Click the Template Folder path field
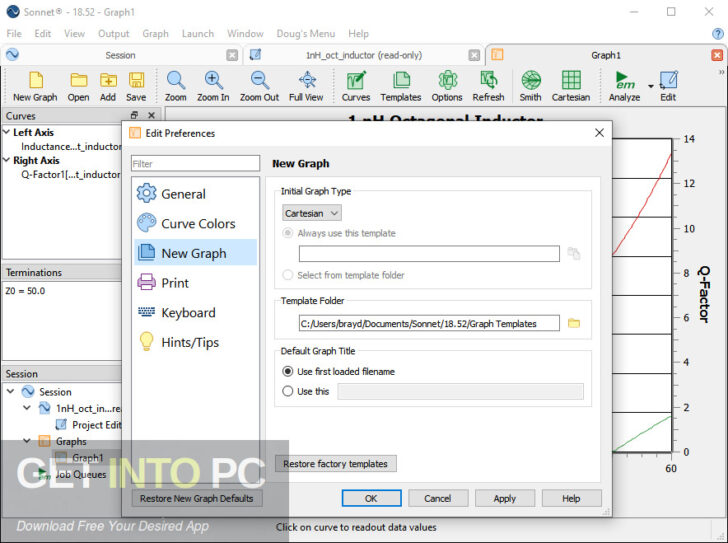The image size is (728, 543). point(429,323)
